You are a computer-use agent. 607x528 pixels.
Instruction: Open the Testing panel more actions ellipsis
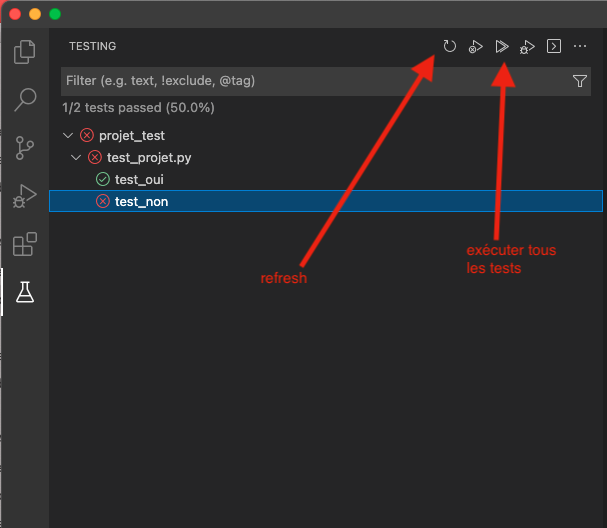(x=580, y=46)
